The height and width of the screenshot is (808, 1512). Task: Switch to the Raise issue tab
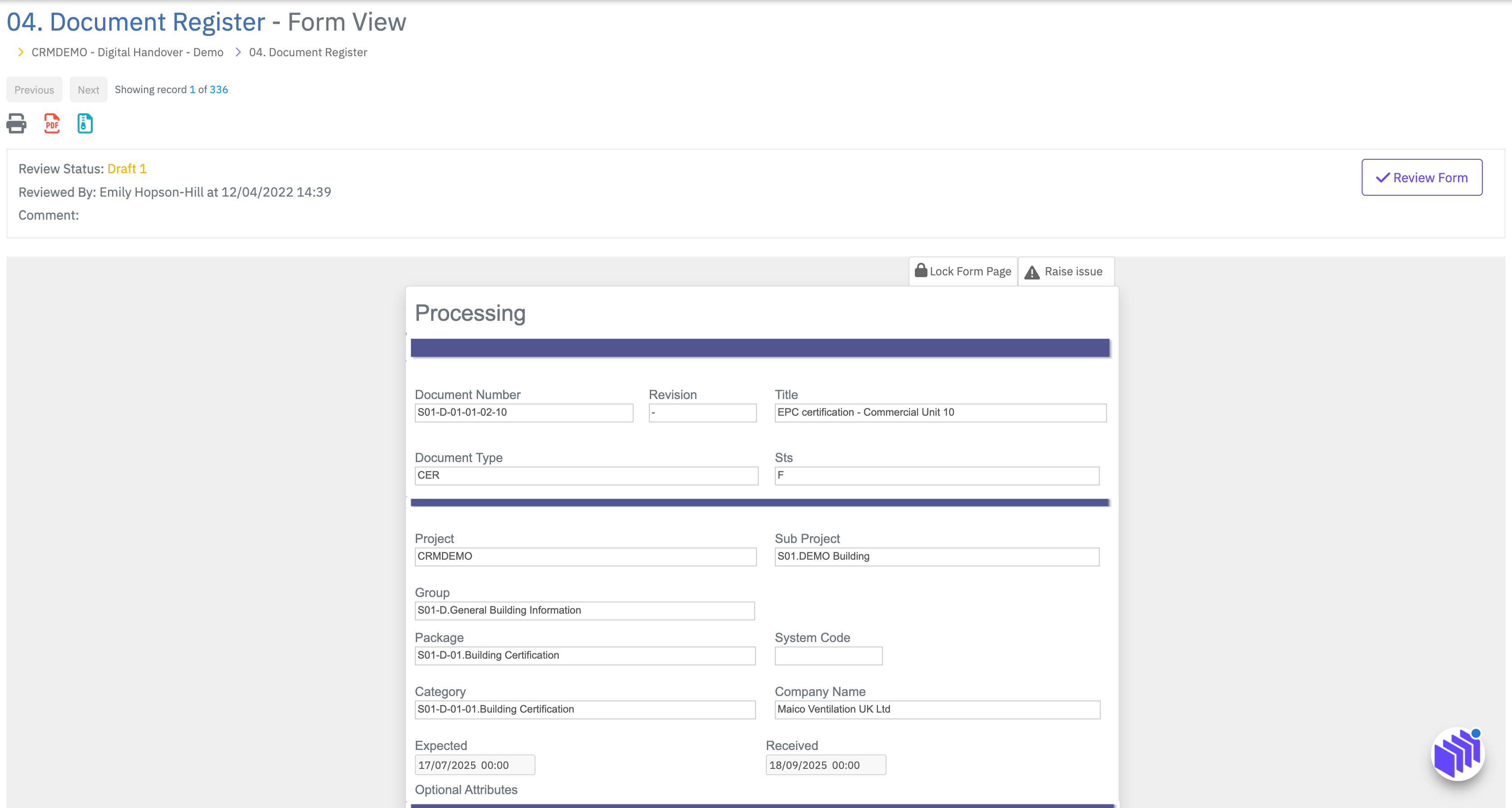pyautogui.click(x=1066, y=271)
